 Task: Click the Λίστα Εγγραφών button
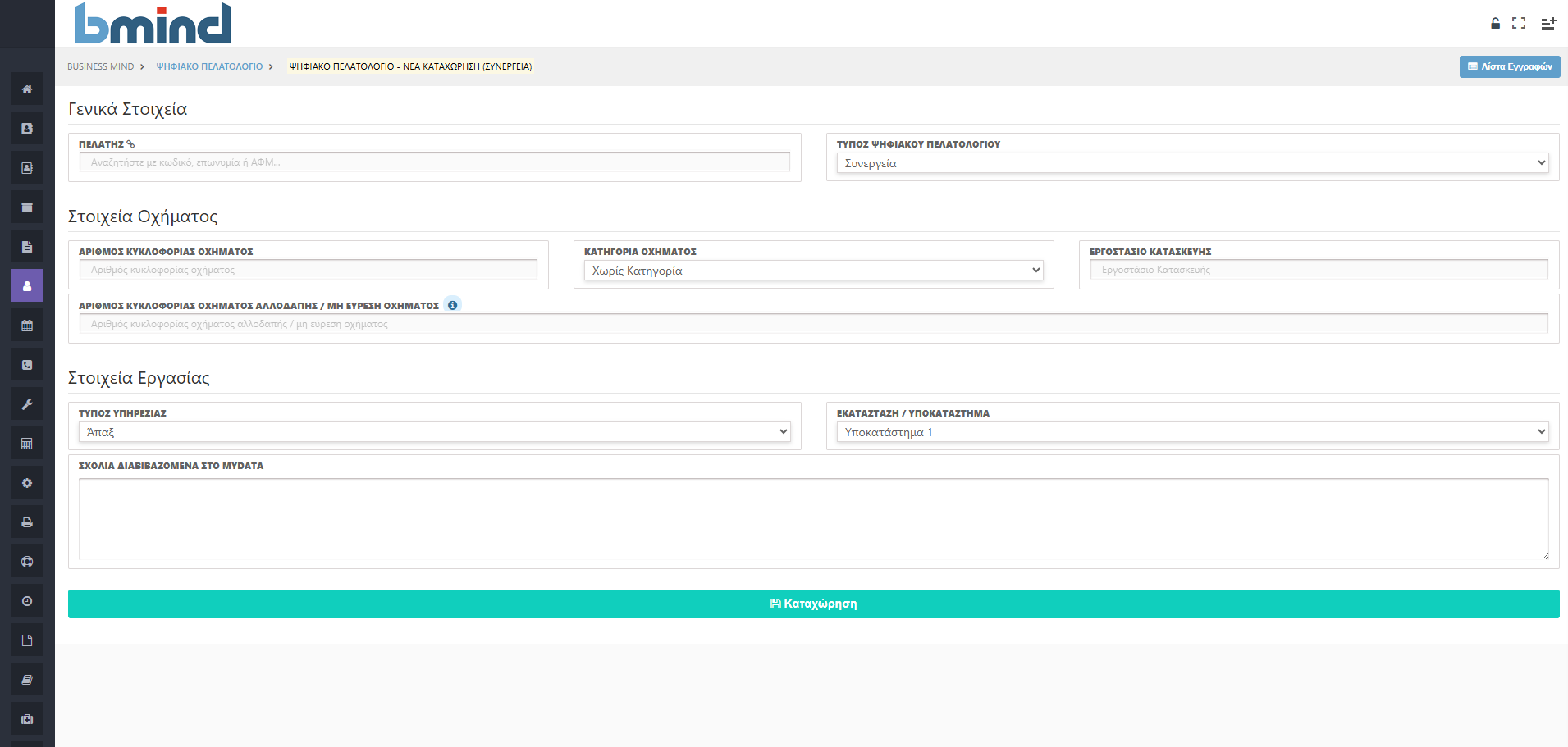pos(1509,66)
